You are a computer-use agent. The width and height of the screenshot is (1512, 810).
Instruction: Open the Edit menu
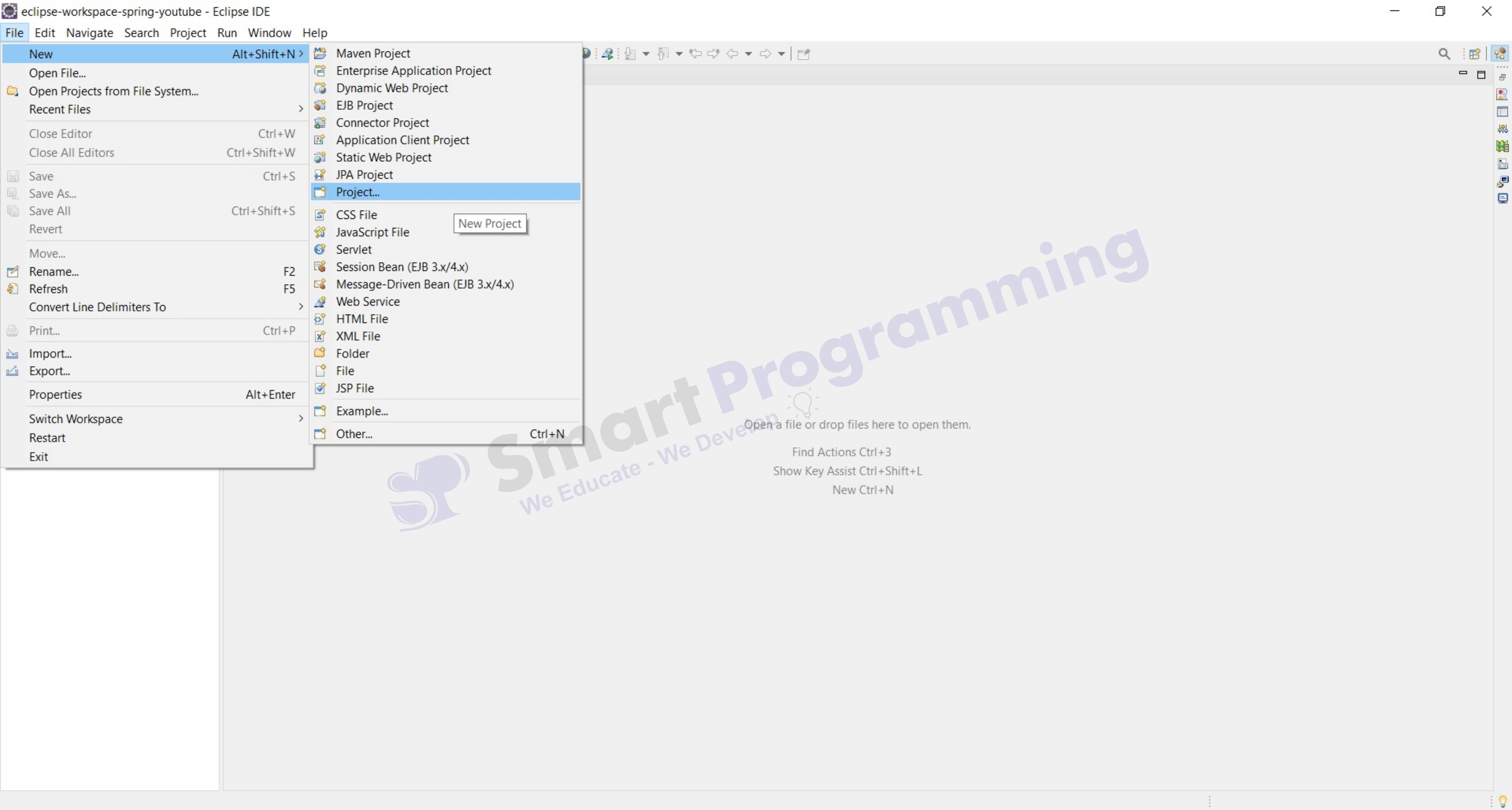(x=45, y=33)
